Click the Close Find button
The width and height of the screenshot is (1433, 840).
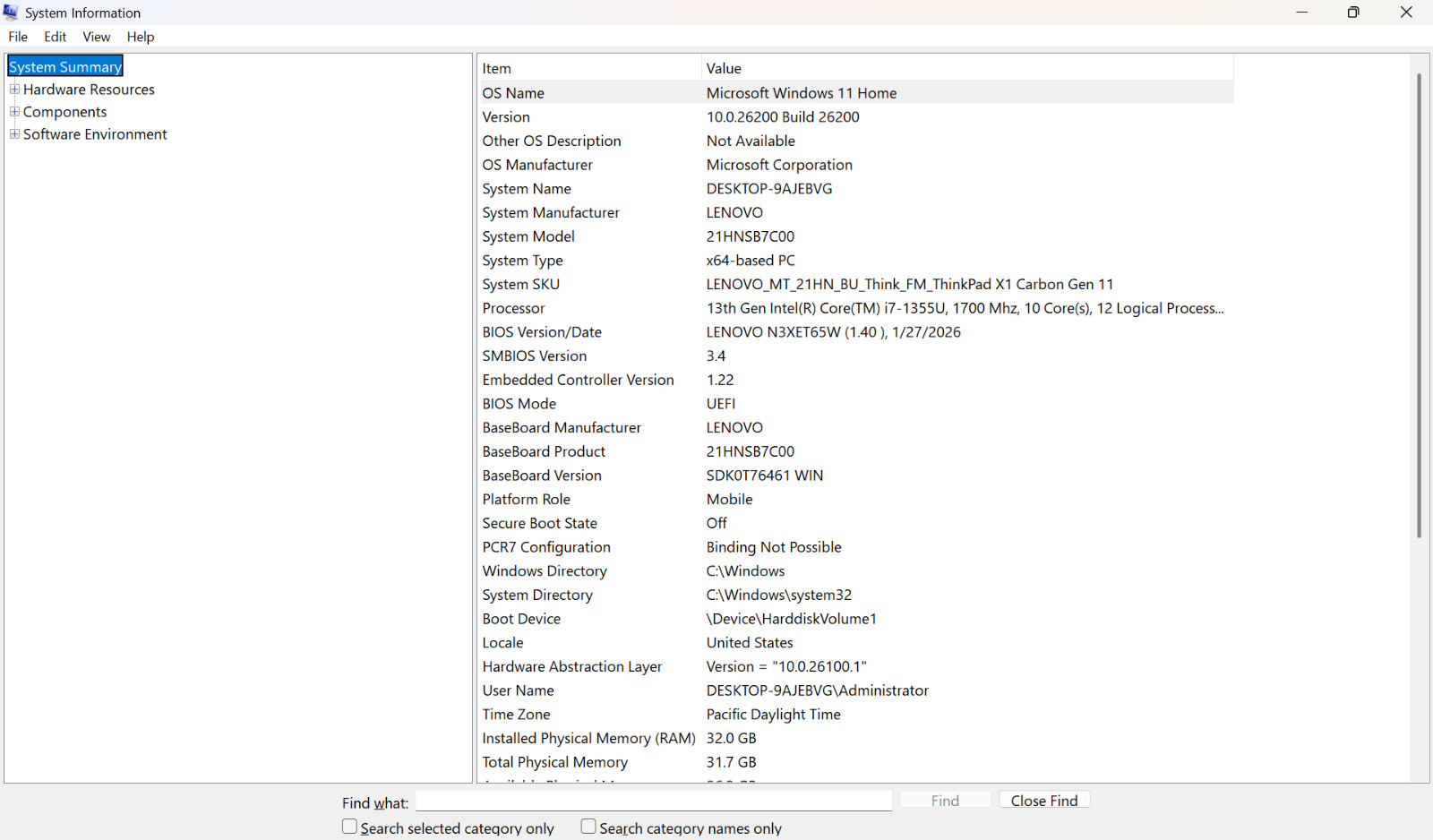point(1044,801)
